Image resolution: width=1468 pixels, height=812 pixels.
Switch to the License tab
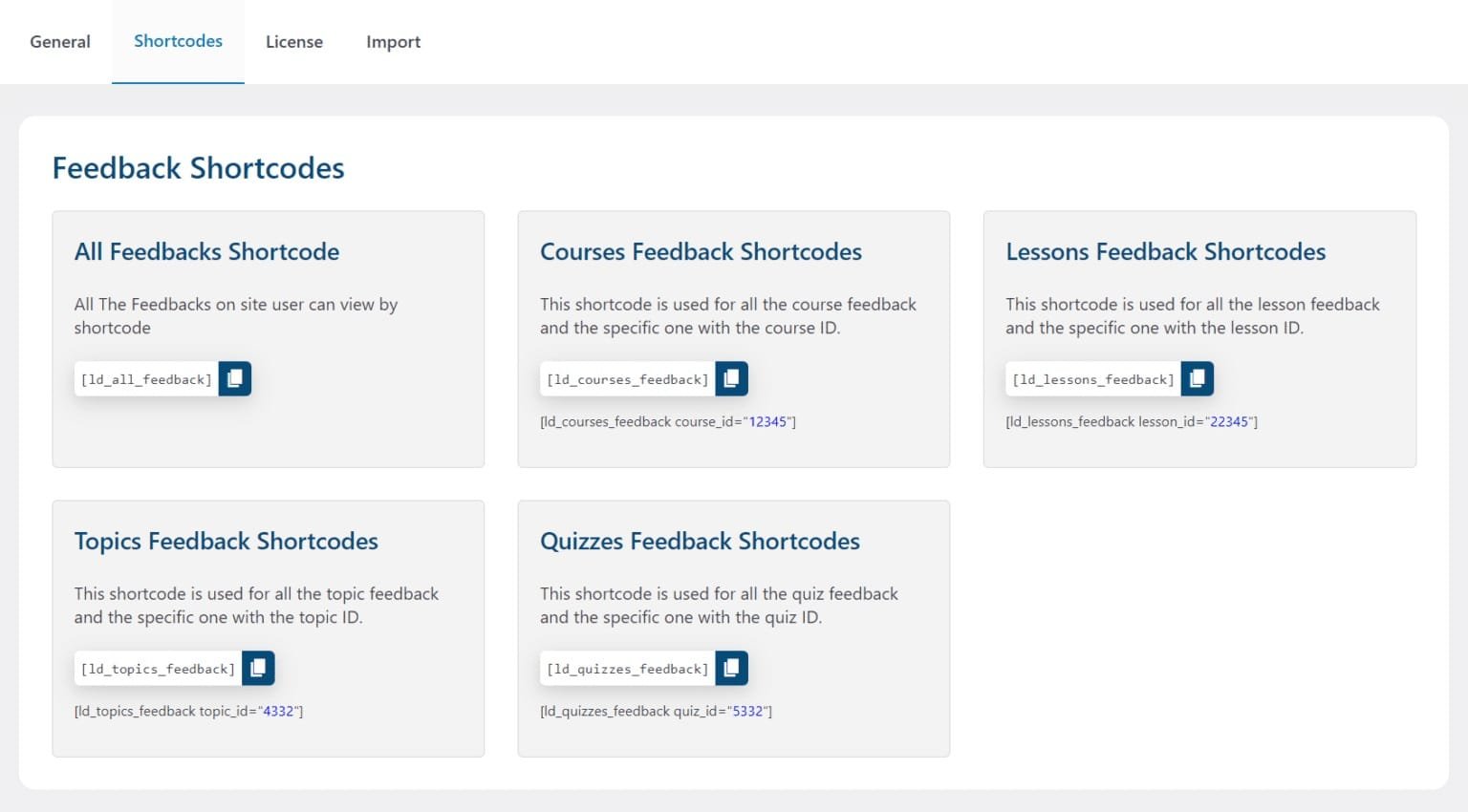click(294, 42)
